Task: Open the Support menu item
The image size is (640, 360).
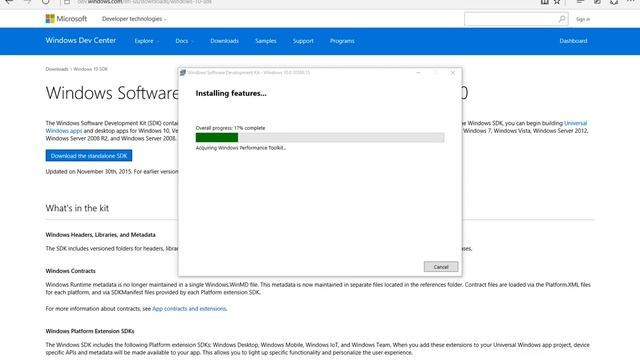Action: [303, 41]
